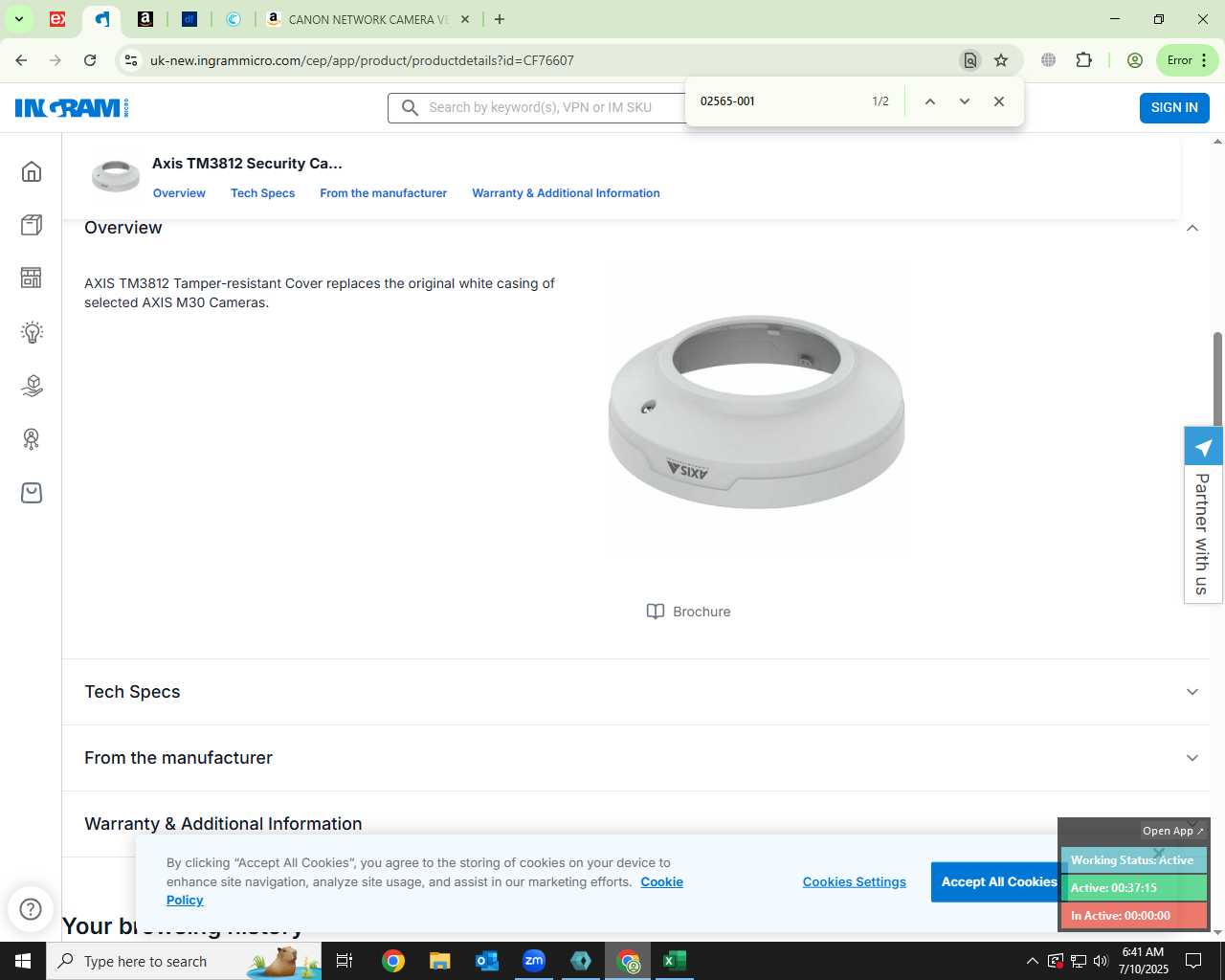Go to previous find-in-page match
The height and width of the screenshot is (980, 1225).
pos(929,101)
